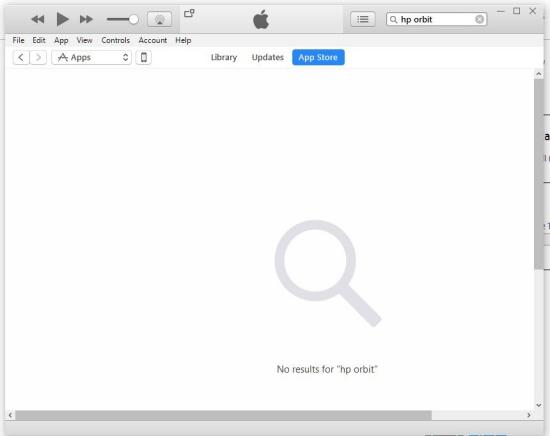Go back with the back arrow button

[x=21, y=58]
